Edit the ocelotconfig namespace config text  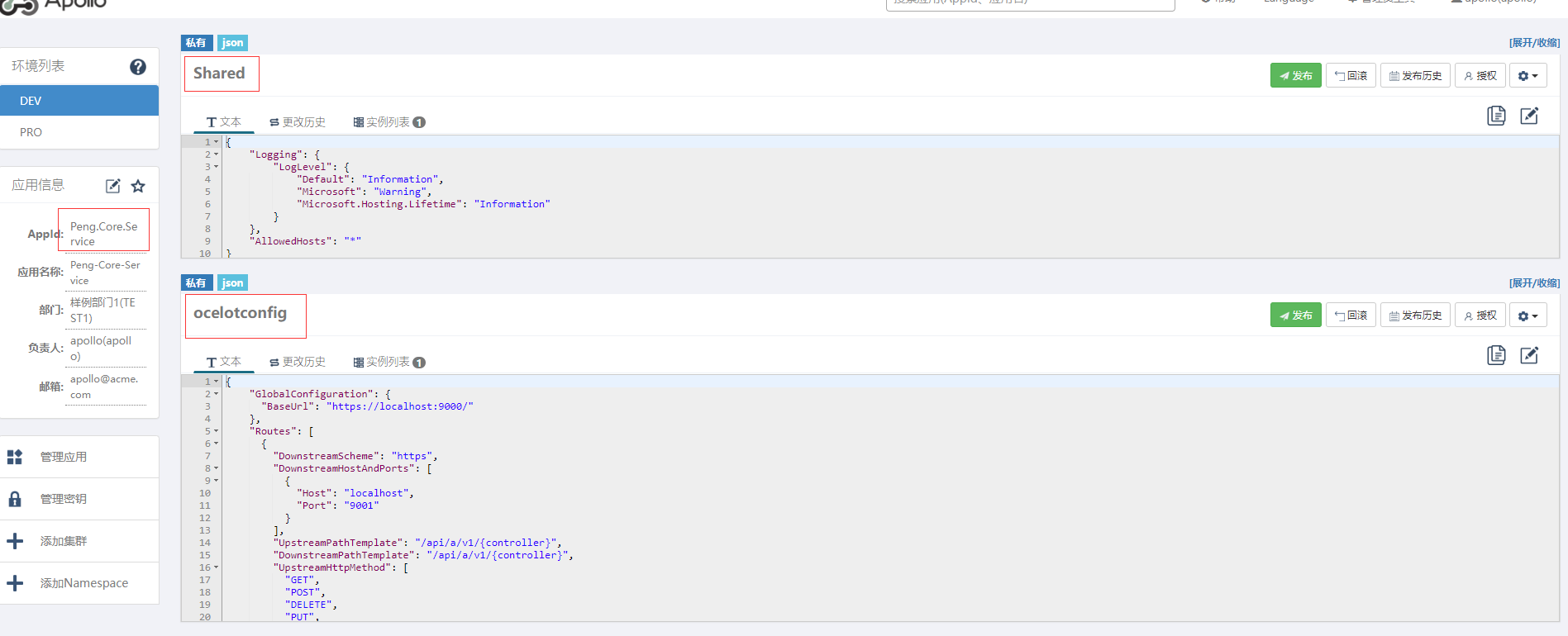[x=1529, y=355]
